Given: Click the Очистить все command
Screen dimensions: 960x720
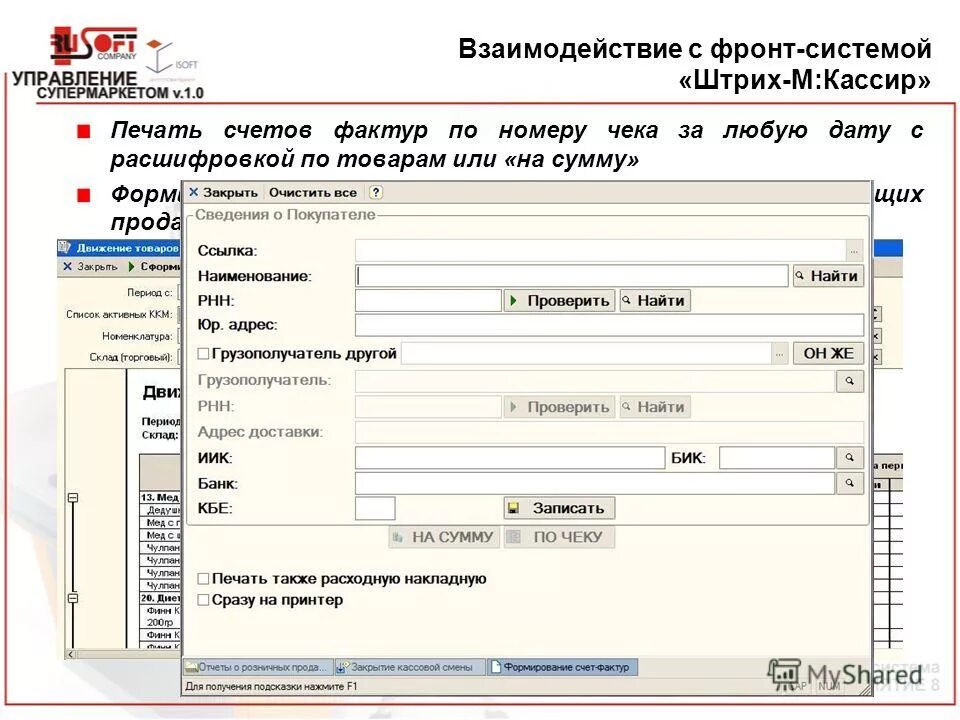Looking at the screenshot, I should point(311,190).
